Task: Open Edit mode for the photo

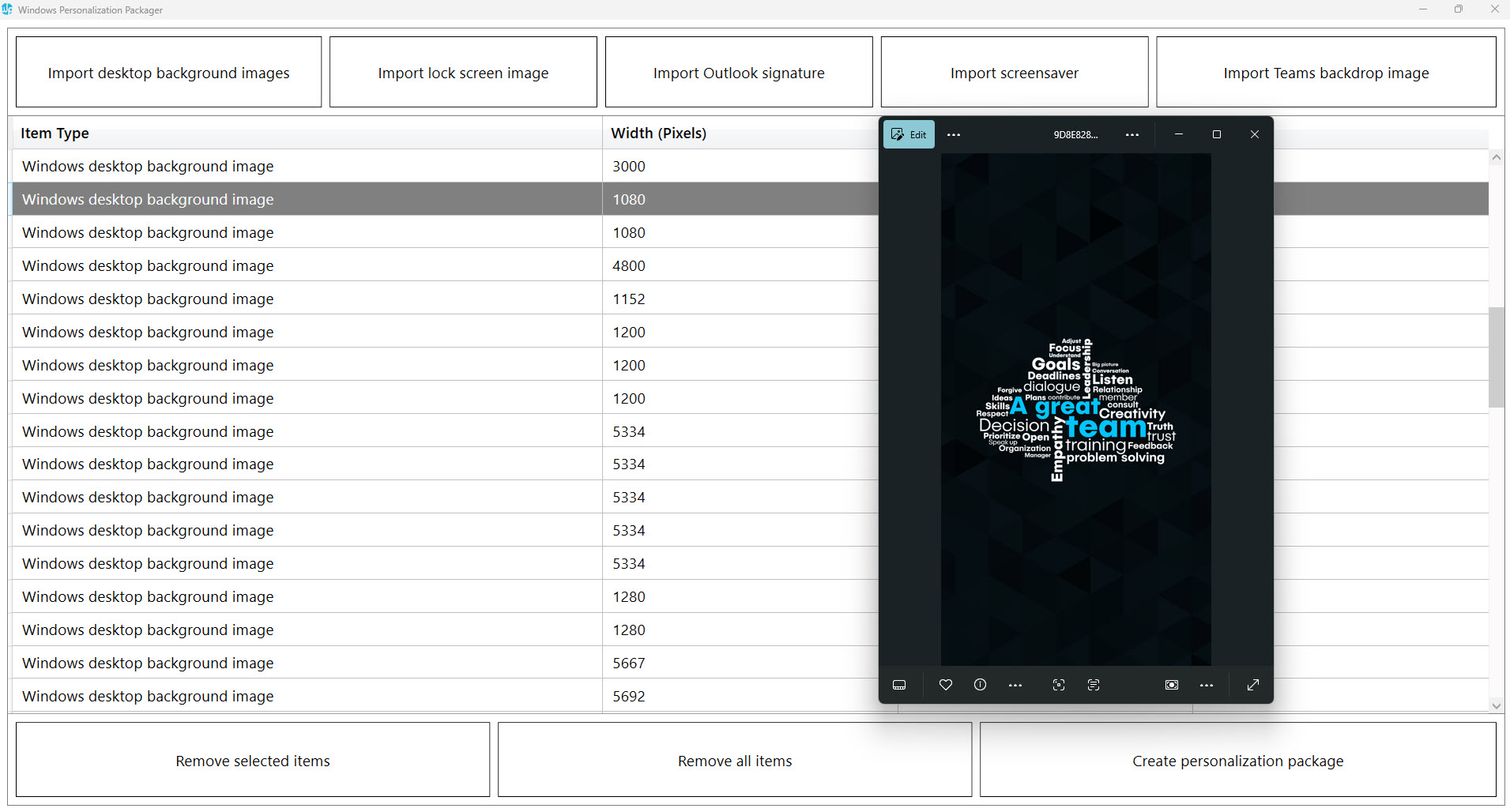Action: 909,134
